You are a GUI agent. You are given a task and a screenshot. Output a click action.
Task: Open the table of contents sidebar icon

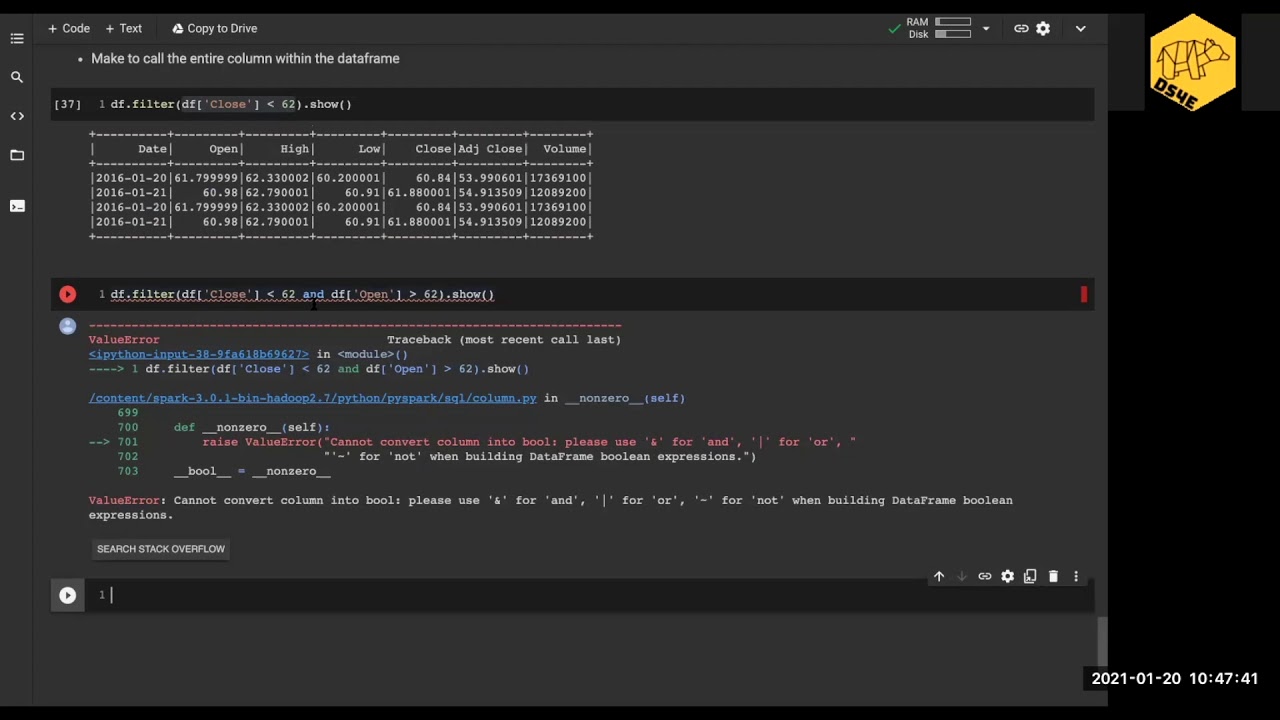click(17, 38)
